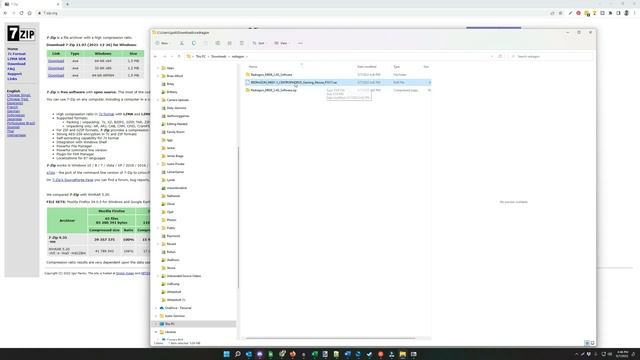Click the second Download link in 7-Zip table
Screen dimensions: 640x360
[56, 68]
